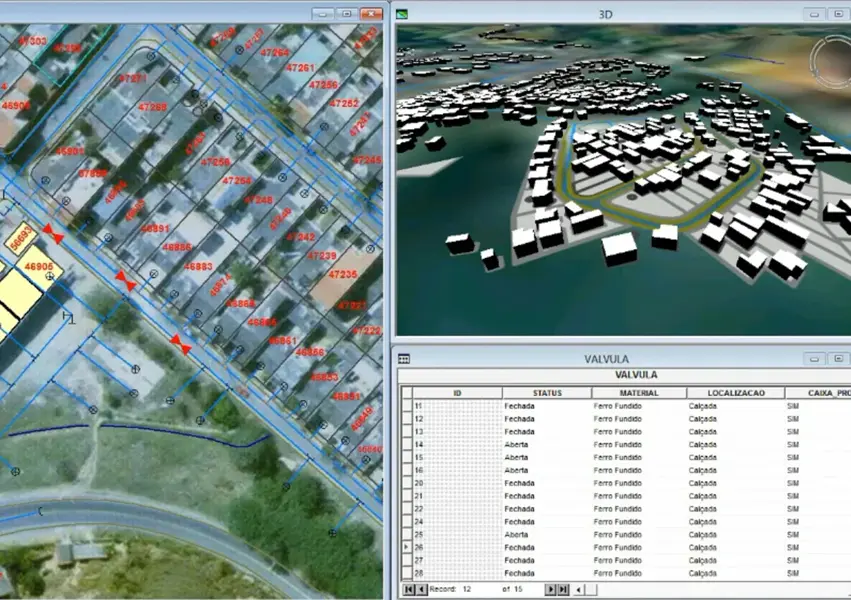Go to first record in VALVULA table
The height and width of the screenshot is (600, 851).
[409, 589]
